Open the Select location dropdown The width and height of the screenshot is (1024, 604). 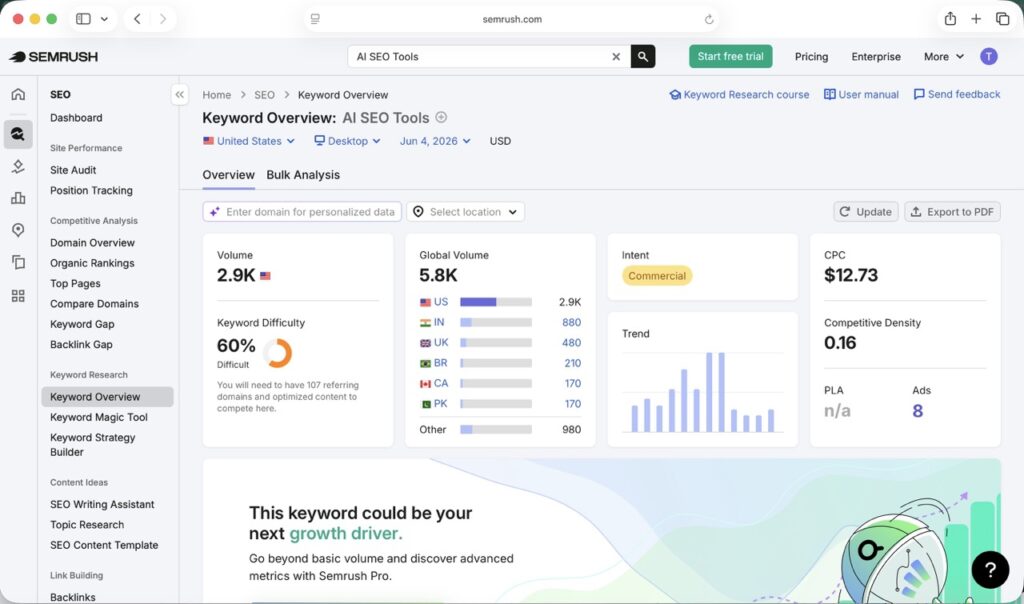coord(466,212)
